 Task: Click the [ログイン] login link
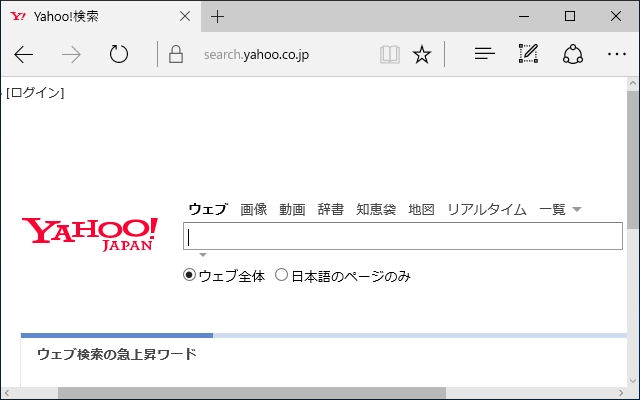pos(35,93)
